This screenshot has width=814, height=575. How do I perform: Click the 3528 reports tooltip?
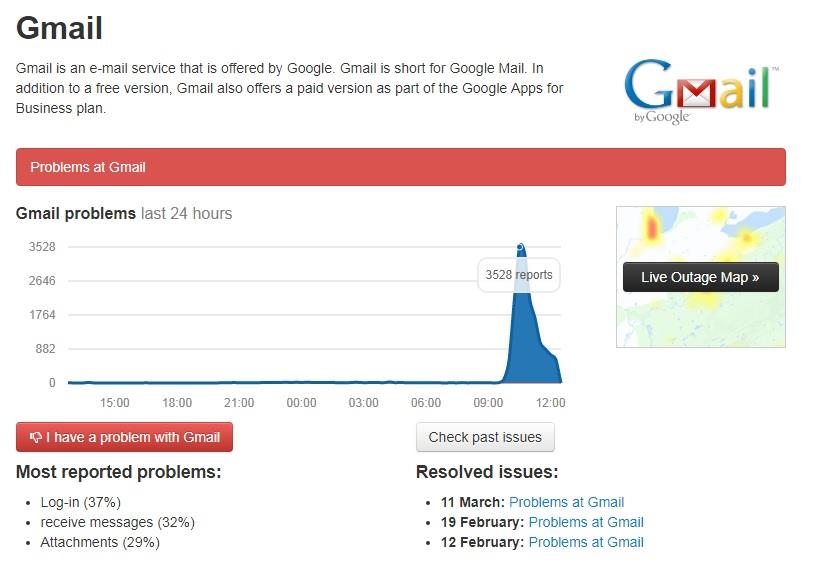click(519, 275)
